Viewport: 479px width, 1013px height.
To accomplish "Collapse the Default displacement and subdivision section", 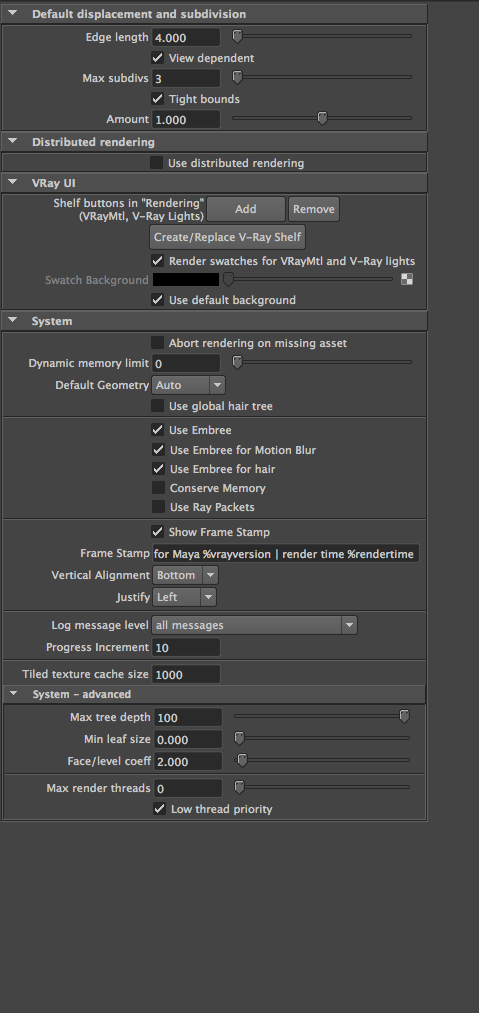I will (x=13, y=14).
